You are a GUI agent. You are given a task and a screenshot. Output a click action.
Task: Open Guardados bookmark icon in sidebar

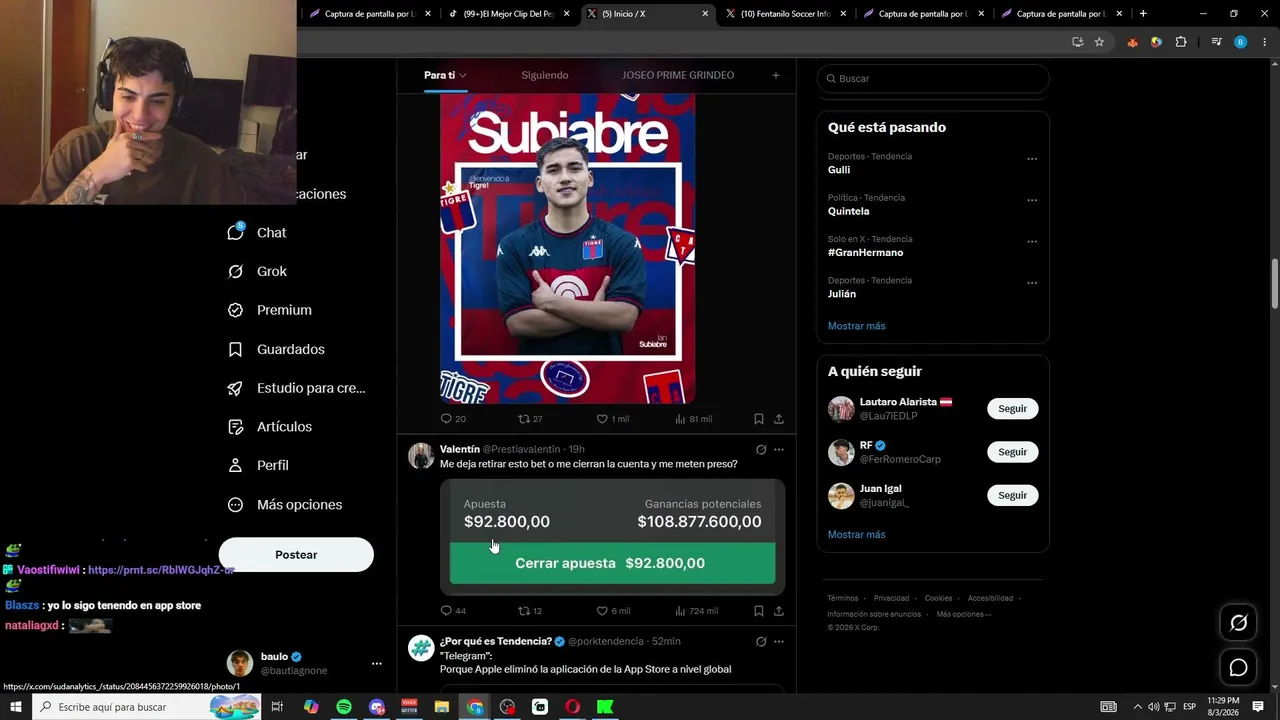coord(235,349)
